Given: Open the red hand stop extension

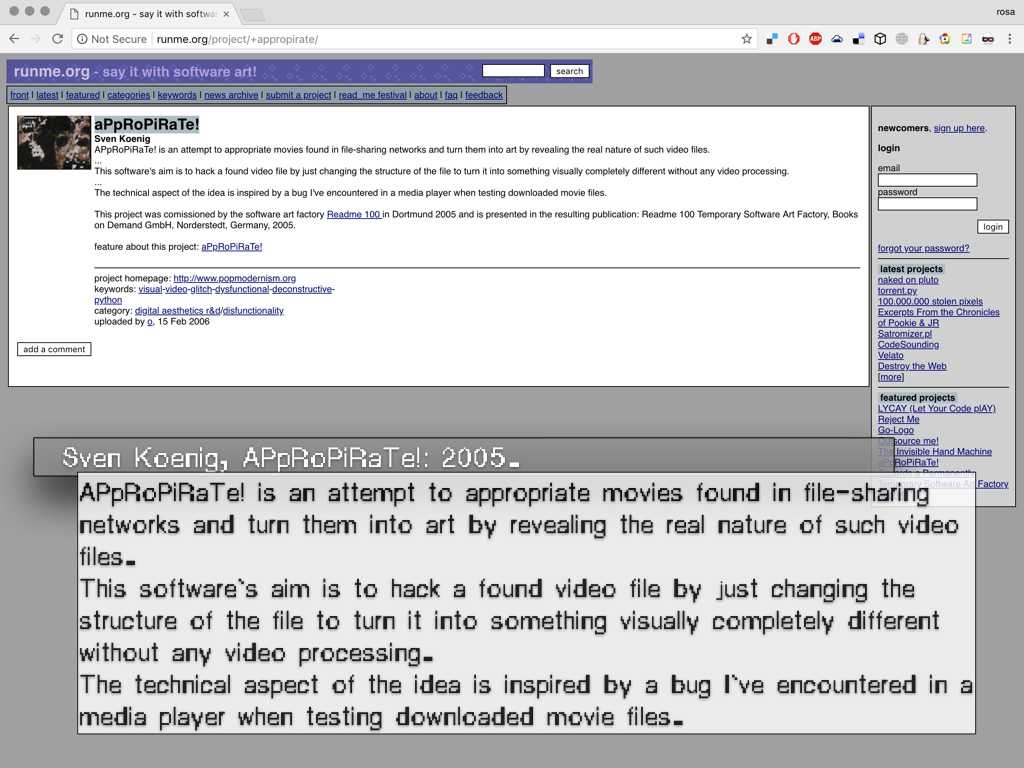Looking at the screenshot, I should [x=793, y=39].
